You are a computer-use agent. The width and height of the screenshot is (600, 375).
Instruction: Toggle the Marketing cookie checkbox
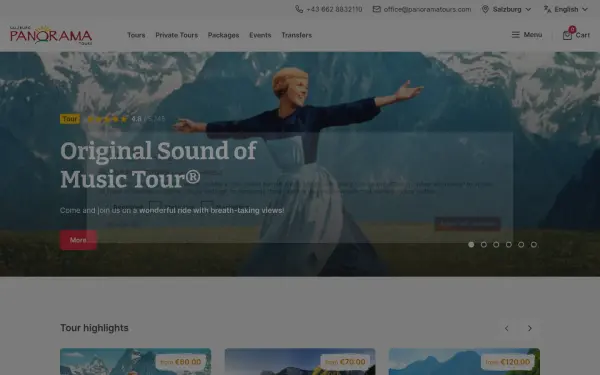point(207,207)
